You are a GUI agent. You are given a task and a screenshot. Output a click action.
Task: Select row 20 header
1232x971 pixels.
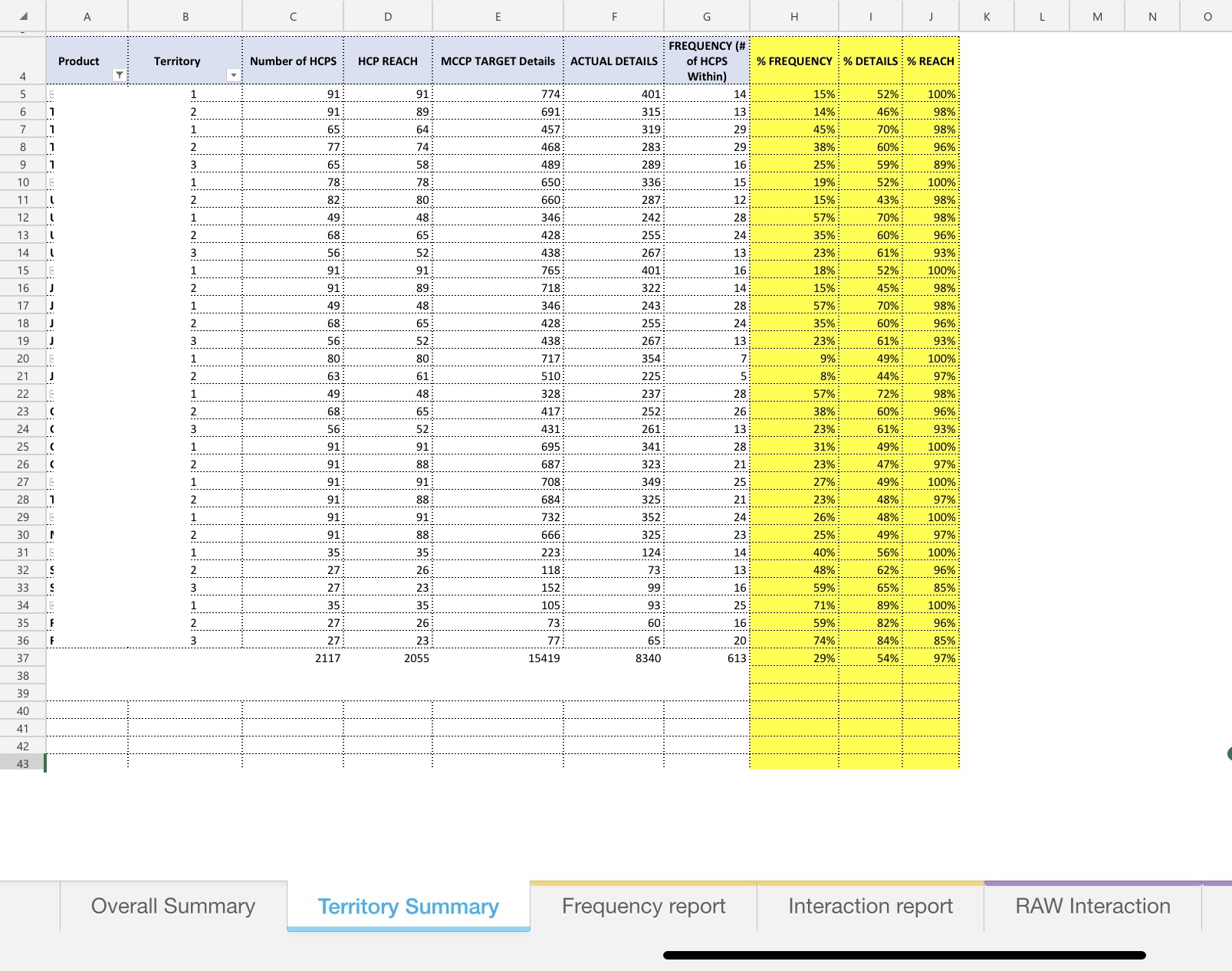pos(23,359)
